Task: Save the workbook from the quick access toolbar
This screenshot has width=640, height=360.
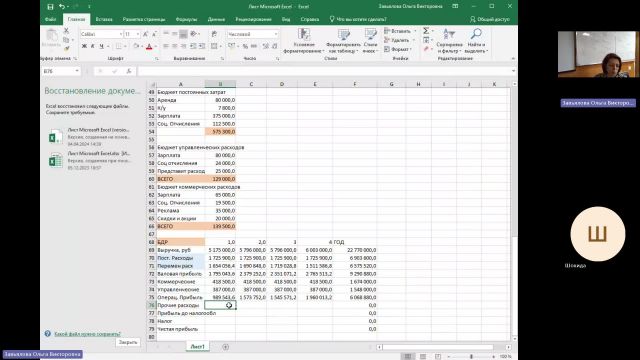Action: click(x=50, y=7)
